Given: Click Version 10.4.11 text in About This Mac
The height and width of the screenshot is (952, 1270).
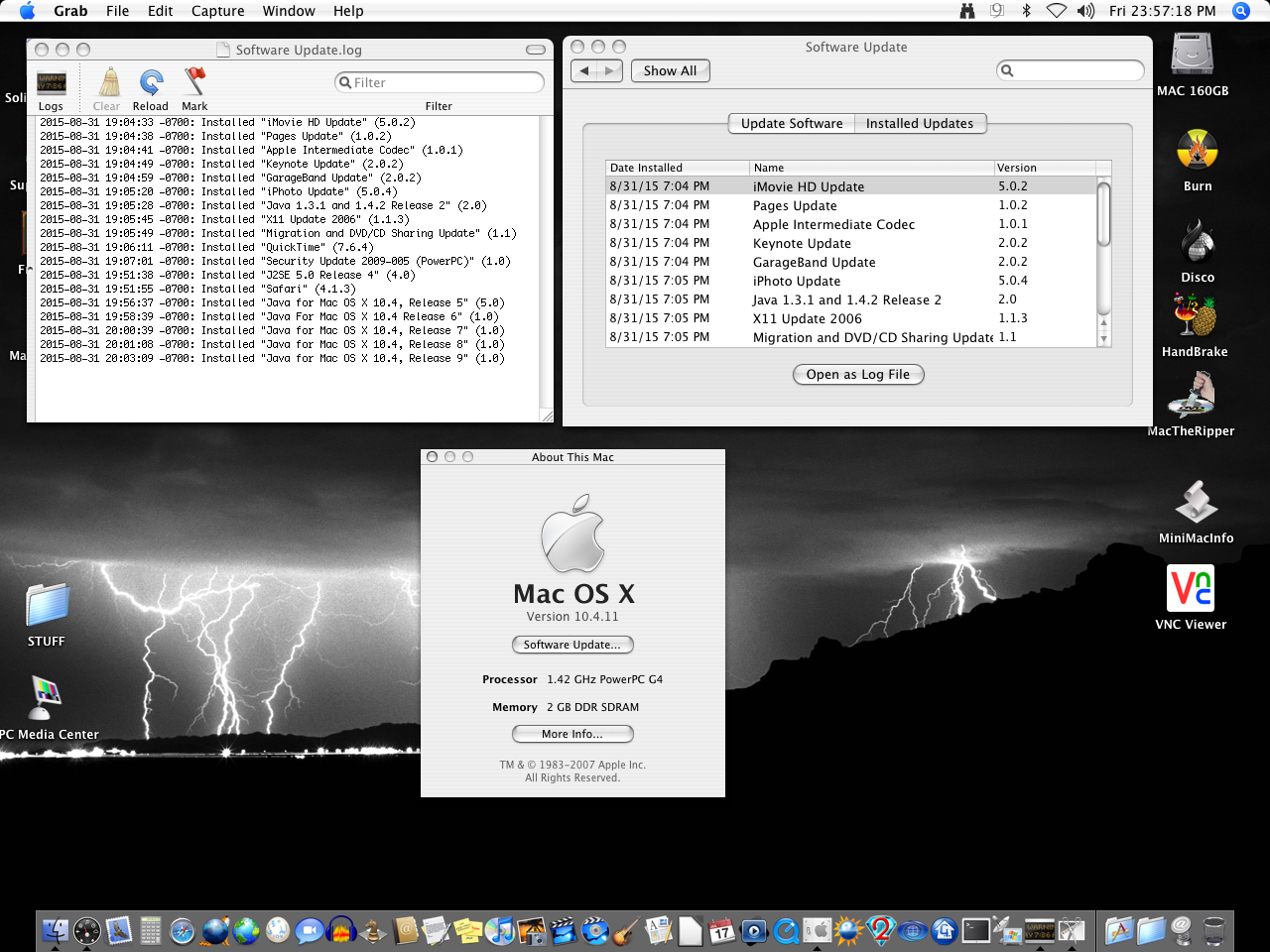Looking at the screenshot, I should click(x=572, y=617).
